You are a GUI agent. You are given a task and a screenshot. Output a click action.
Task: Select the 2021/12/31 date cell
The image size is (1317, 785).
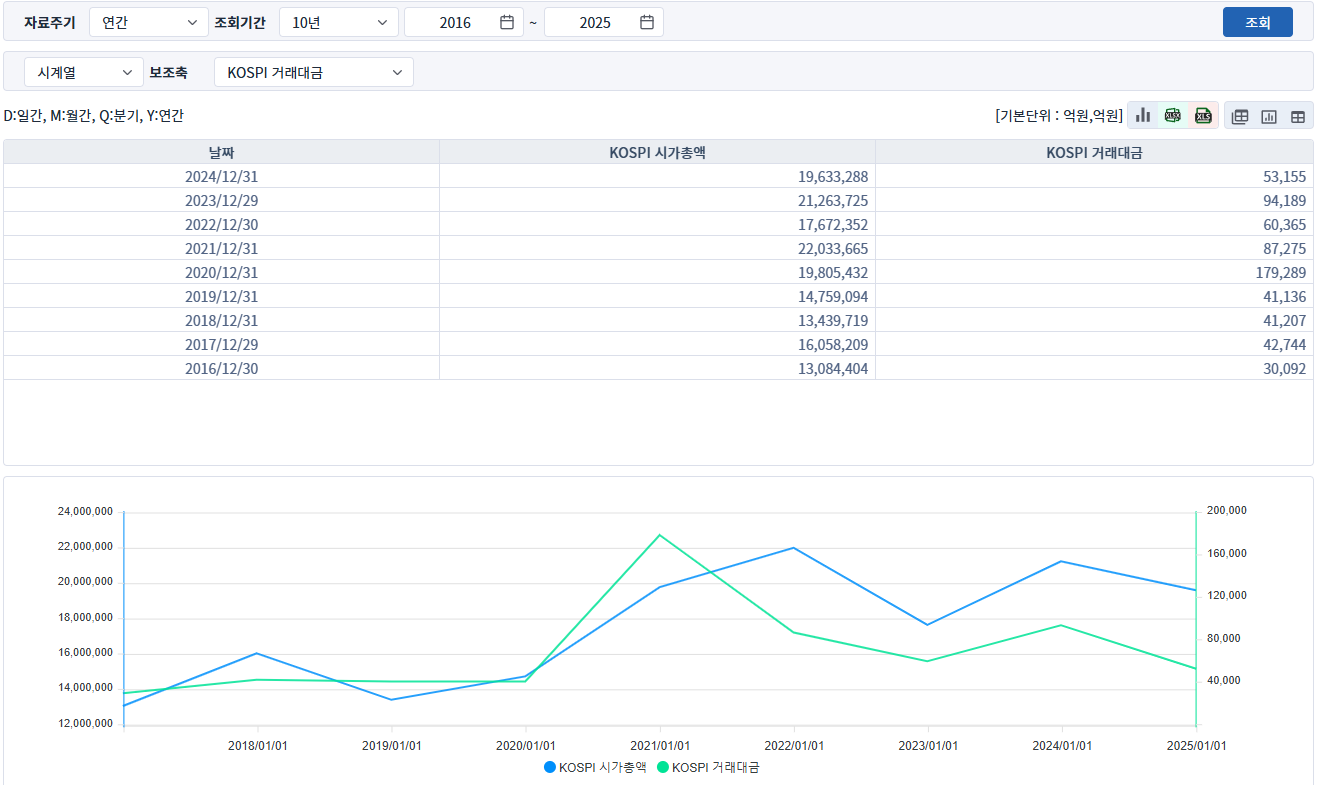221,248
